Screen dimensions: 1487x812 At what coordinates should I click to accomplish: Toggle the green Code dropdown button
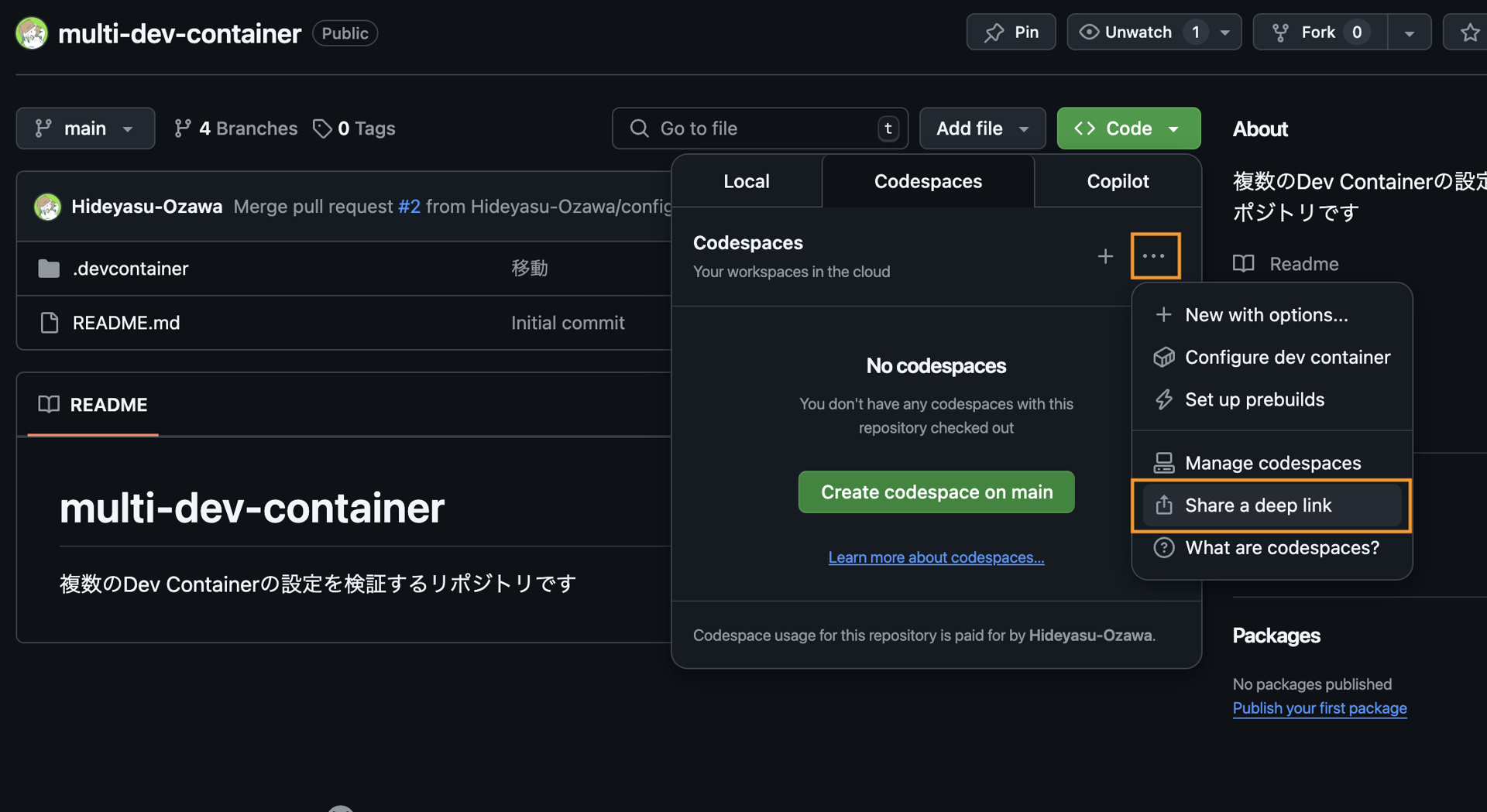(x=1128, y=128)
